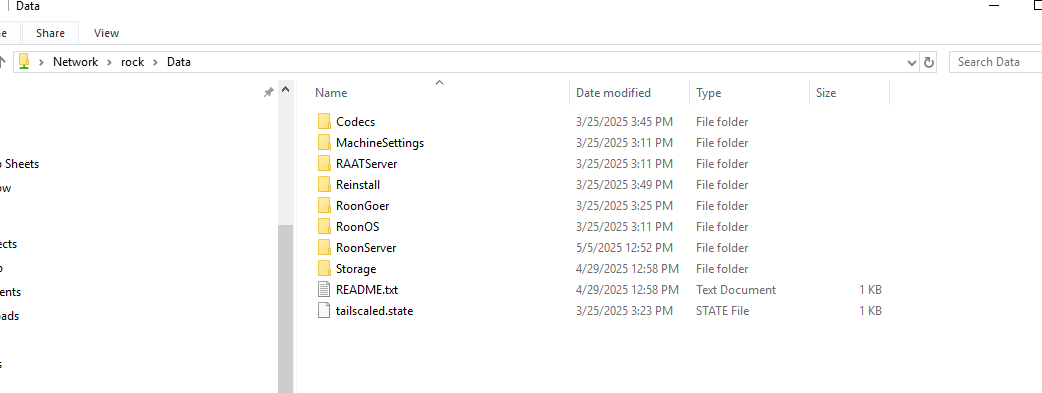Click the Search Data input field
This screenshot has height=393, width=1042.
pos(995,62)
